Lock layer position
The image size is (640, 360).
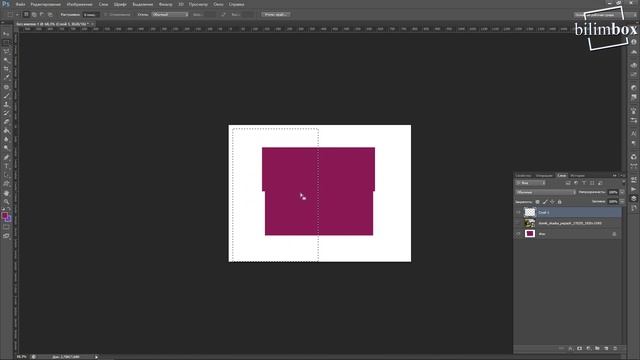pyautogui.click(x=552, y=202)
